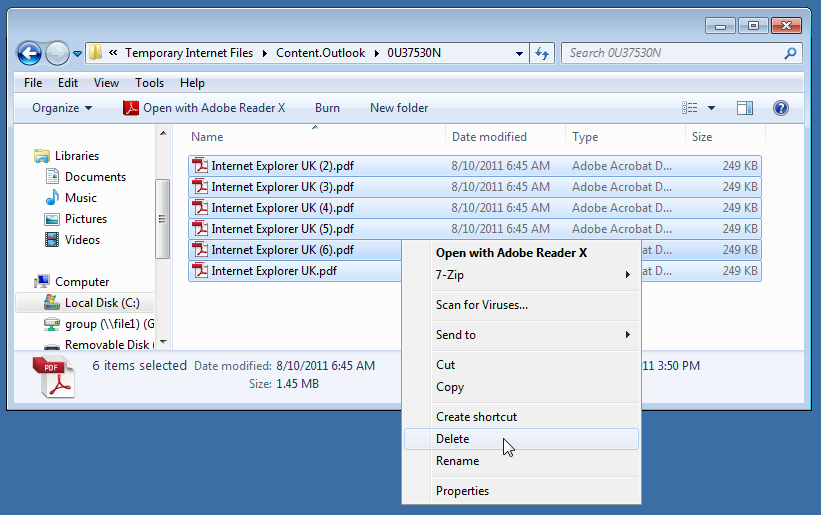Click PDF icon of Internet Explorer UK (2).pdf
The image size is (821, 515).
pos(199,165)
